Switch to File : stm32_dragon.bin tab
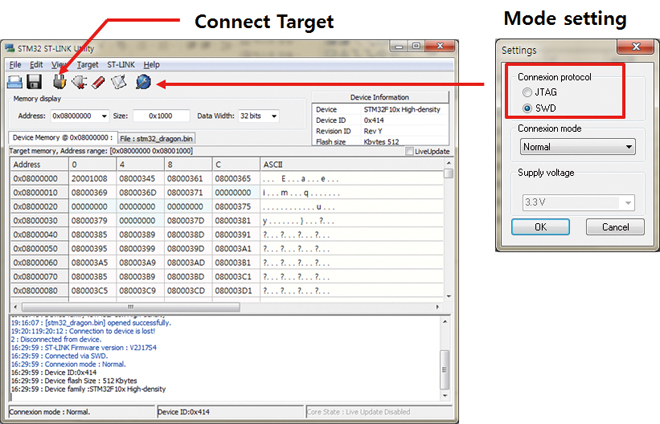Viewport: 660px width, 424px height. (x=156, y=139)
